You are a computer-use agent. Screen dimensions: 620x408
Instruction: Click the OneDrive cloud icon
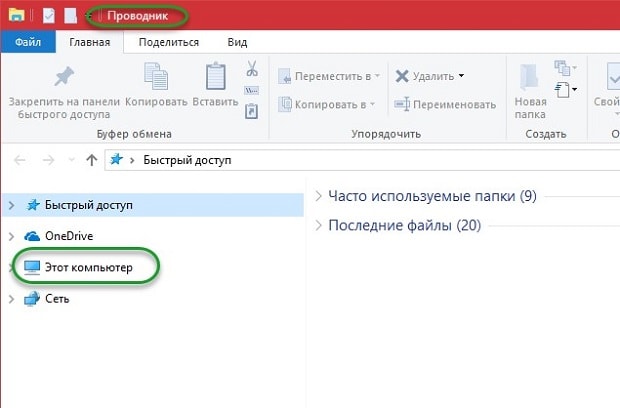[32, 236]
